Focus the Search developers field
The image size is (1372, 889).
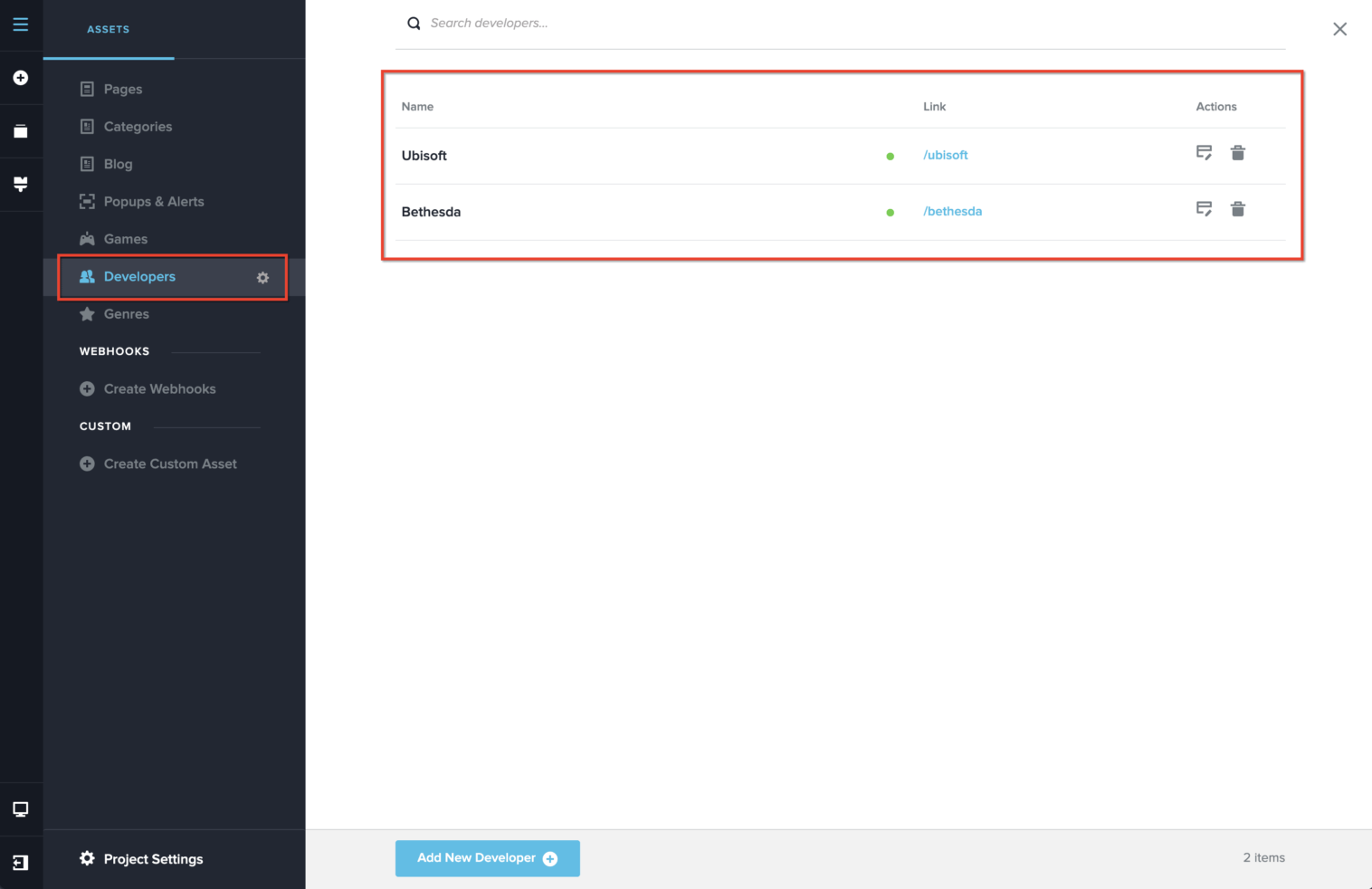pos(840,24)
